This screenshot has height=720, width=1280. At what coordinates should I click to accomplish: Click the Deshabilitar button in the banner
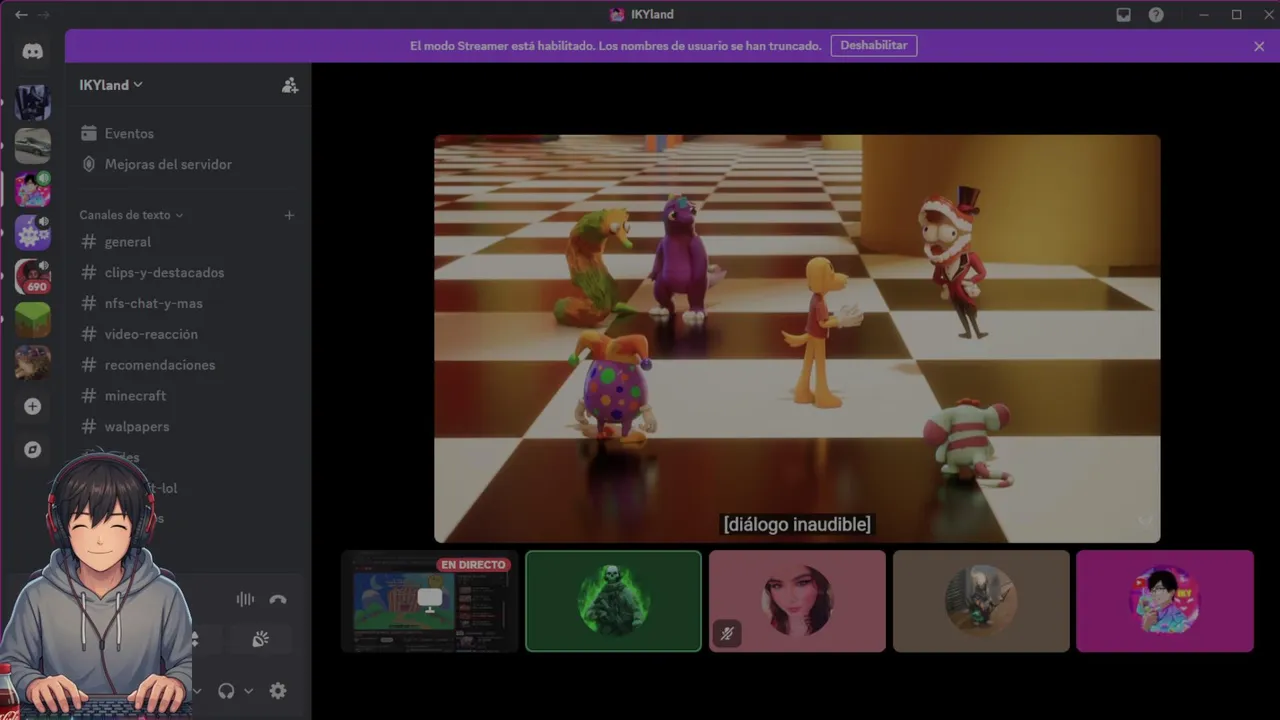[874, 46]
